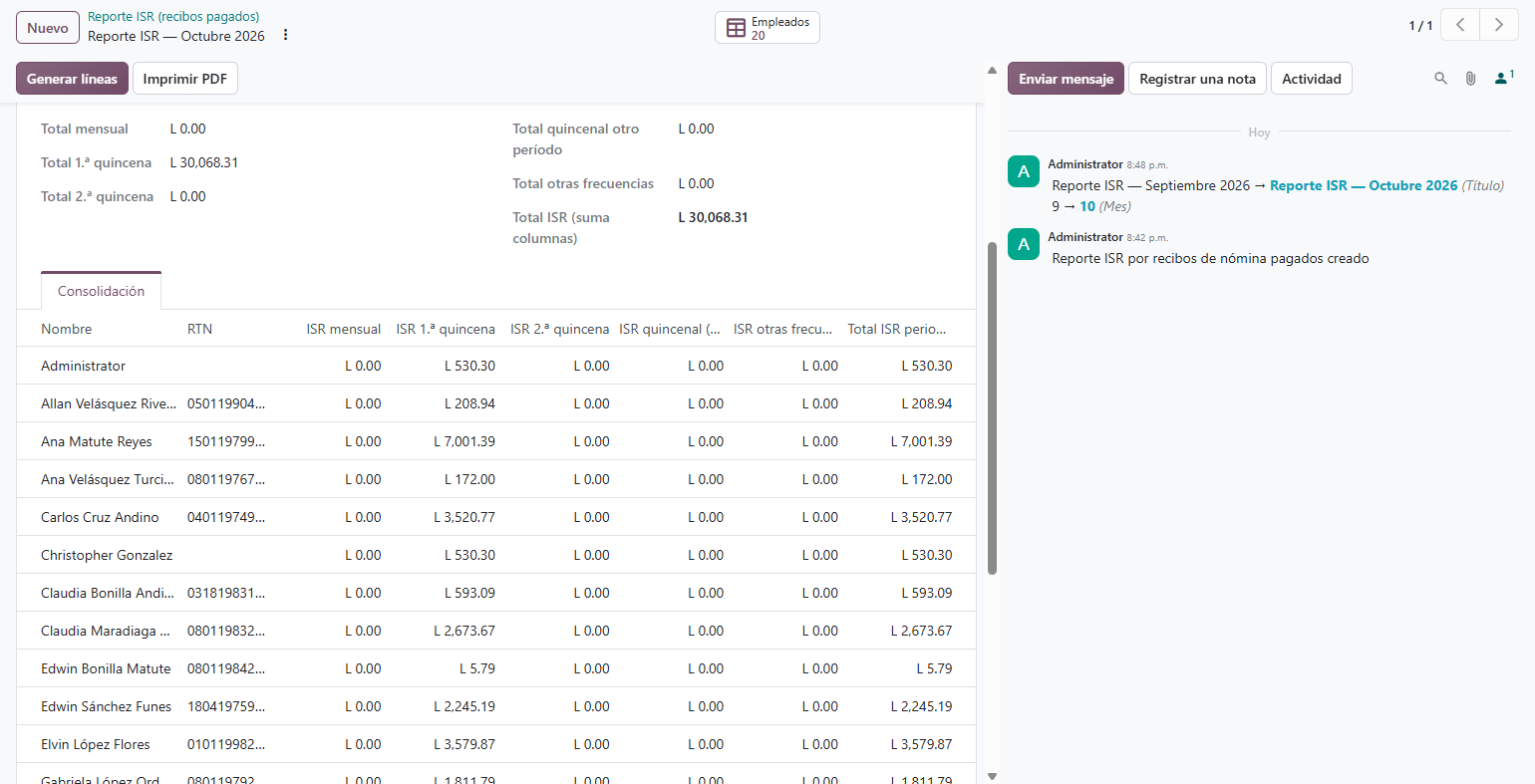1535x784 pixels.
Task: Click Imprimir PDF button
Action: [x=185, y=79]
